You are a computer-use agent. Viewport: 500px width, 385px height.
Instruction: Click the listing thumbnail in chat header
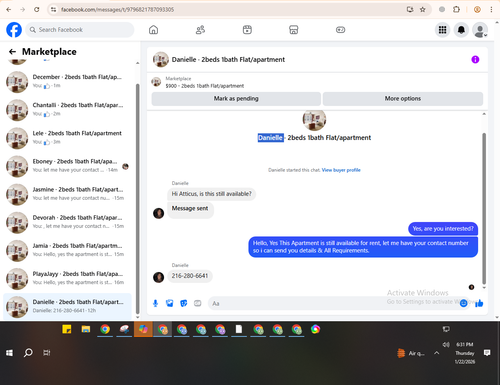[161, 59]
